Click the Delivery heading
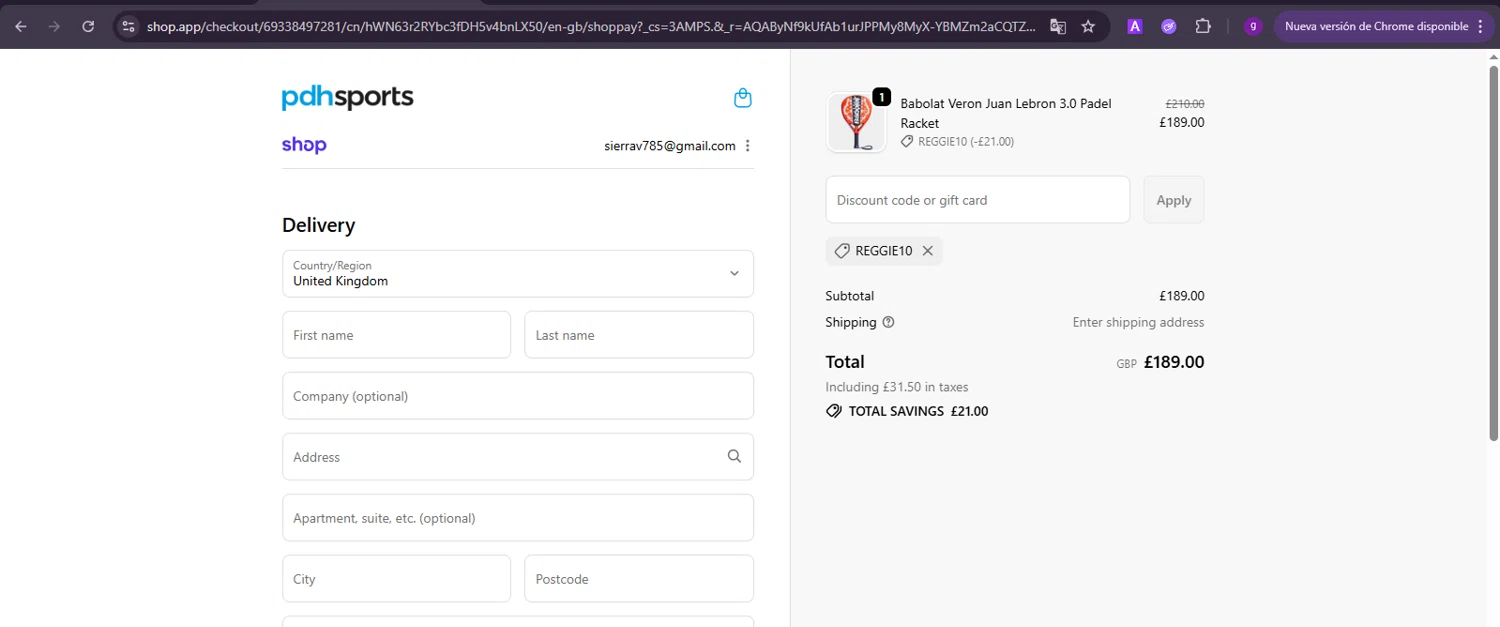The image size is (1500, 627). 318,225
